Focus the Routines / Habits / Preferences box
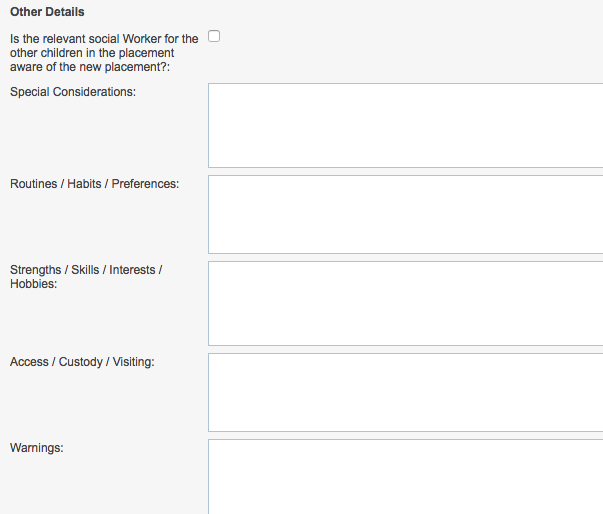The width and height of the screenshot is (603, 514). [406, 215]
